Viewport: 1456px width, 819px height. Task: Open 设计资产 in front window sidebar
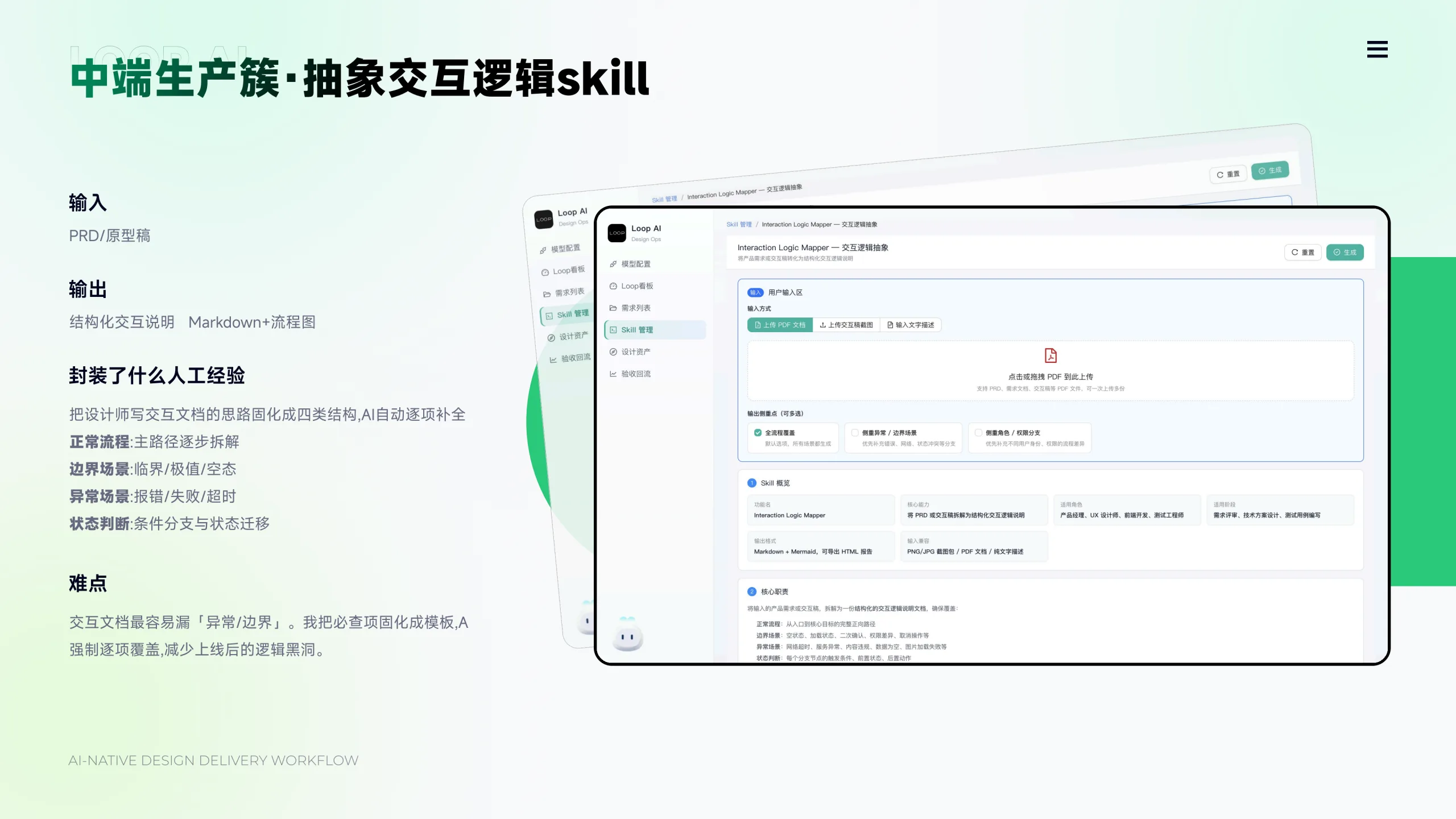636,351
